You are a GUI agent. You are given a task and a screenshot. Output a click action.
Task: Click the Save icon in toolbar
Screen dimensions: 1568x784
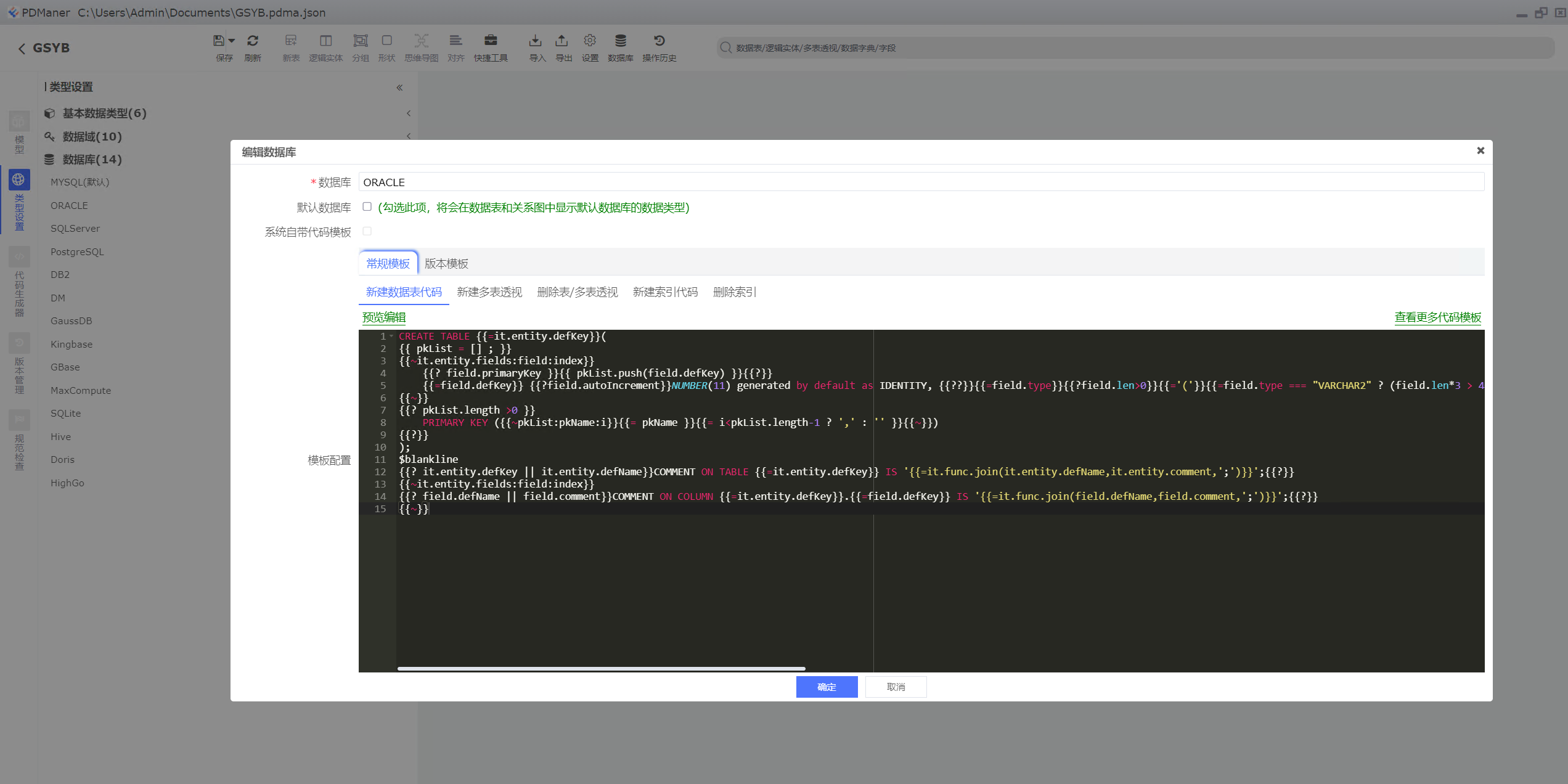point(219,41)
